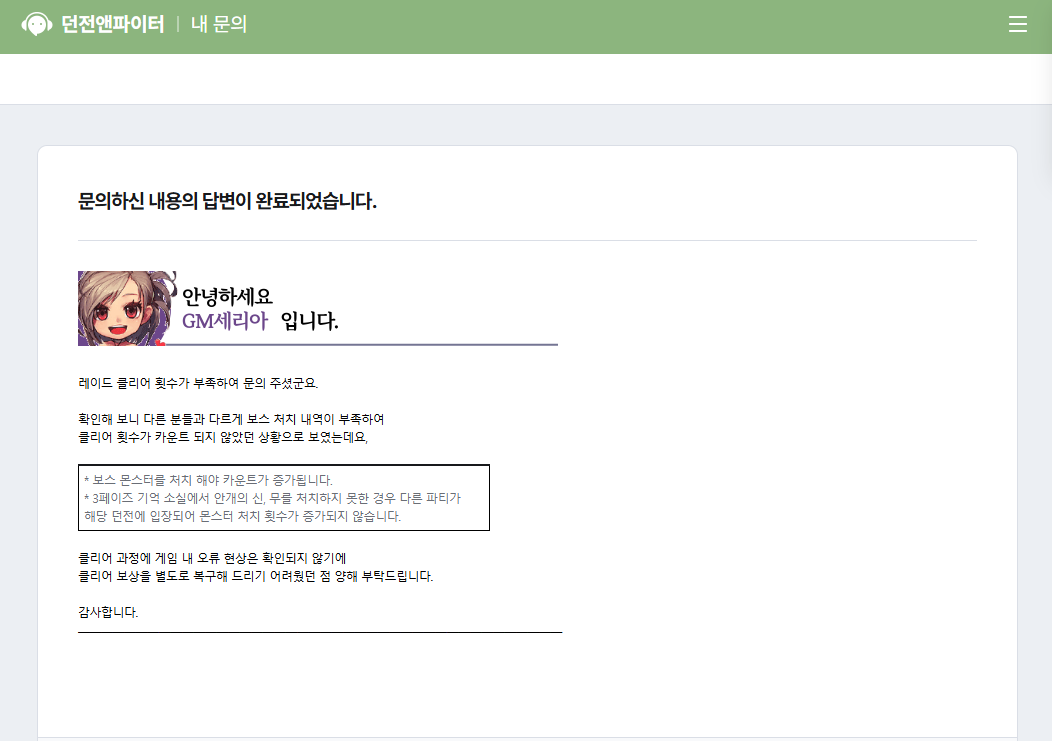
Task: Open the hamburger menu in the header
Action: 1018,25
